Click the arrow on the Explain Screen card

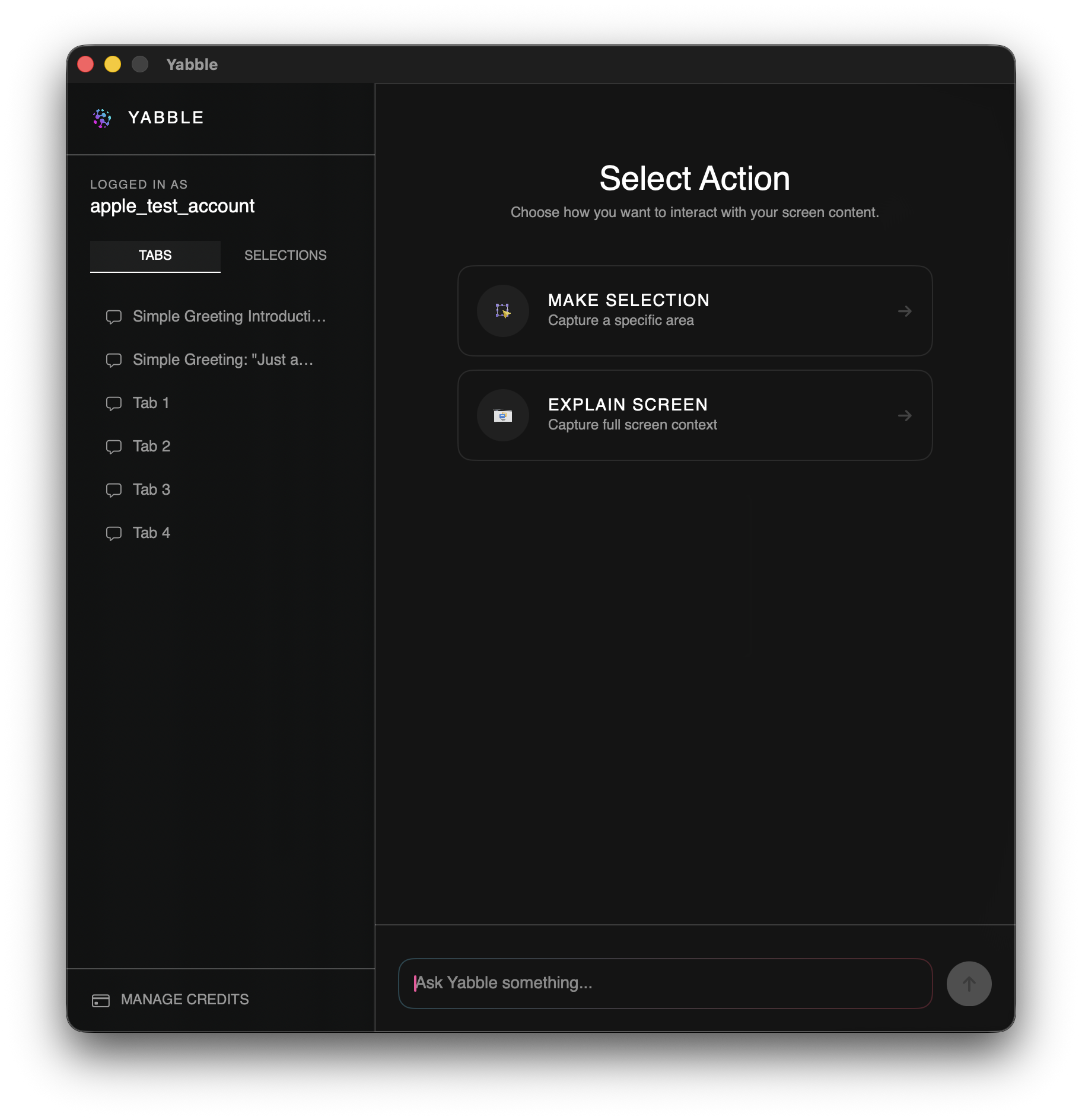(905, 415)
